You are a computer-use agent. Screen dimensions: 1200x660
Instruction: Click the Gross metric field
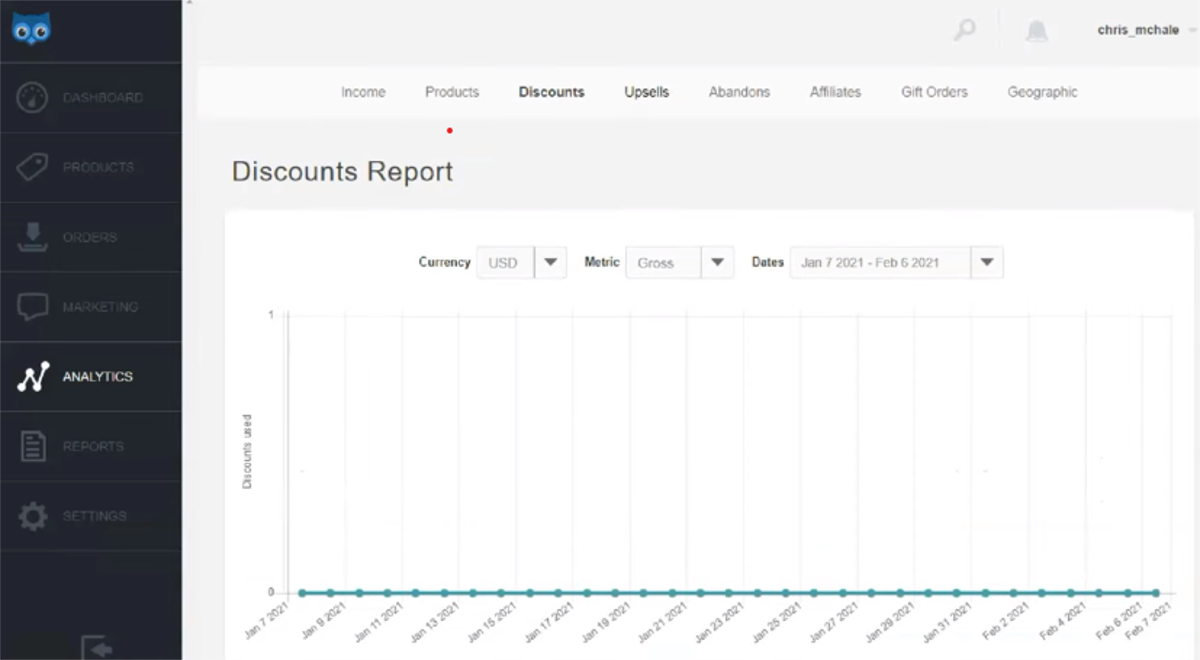[664, 263]
